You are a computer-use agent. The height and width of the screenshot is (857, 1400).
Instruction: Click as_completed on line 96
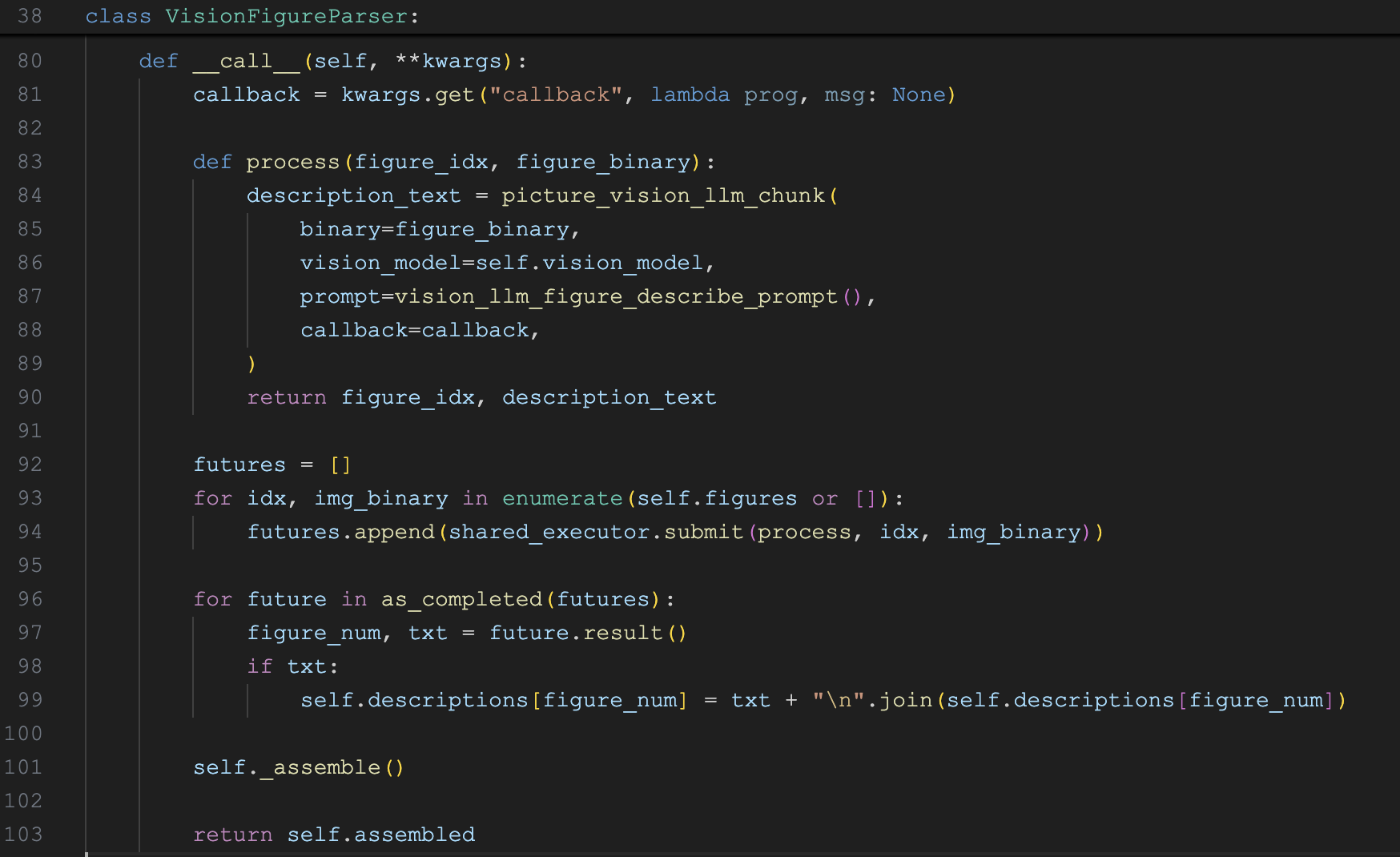coord(461,599)
